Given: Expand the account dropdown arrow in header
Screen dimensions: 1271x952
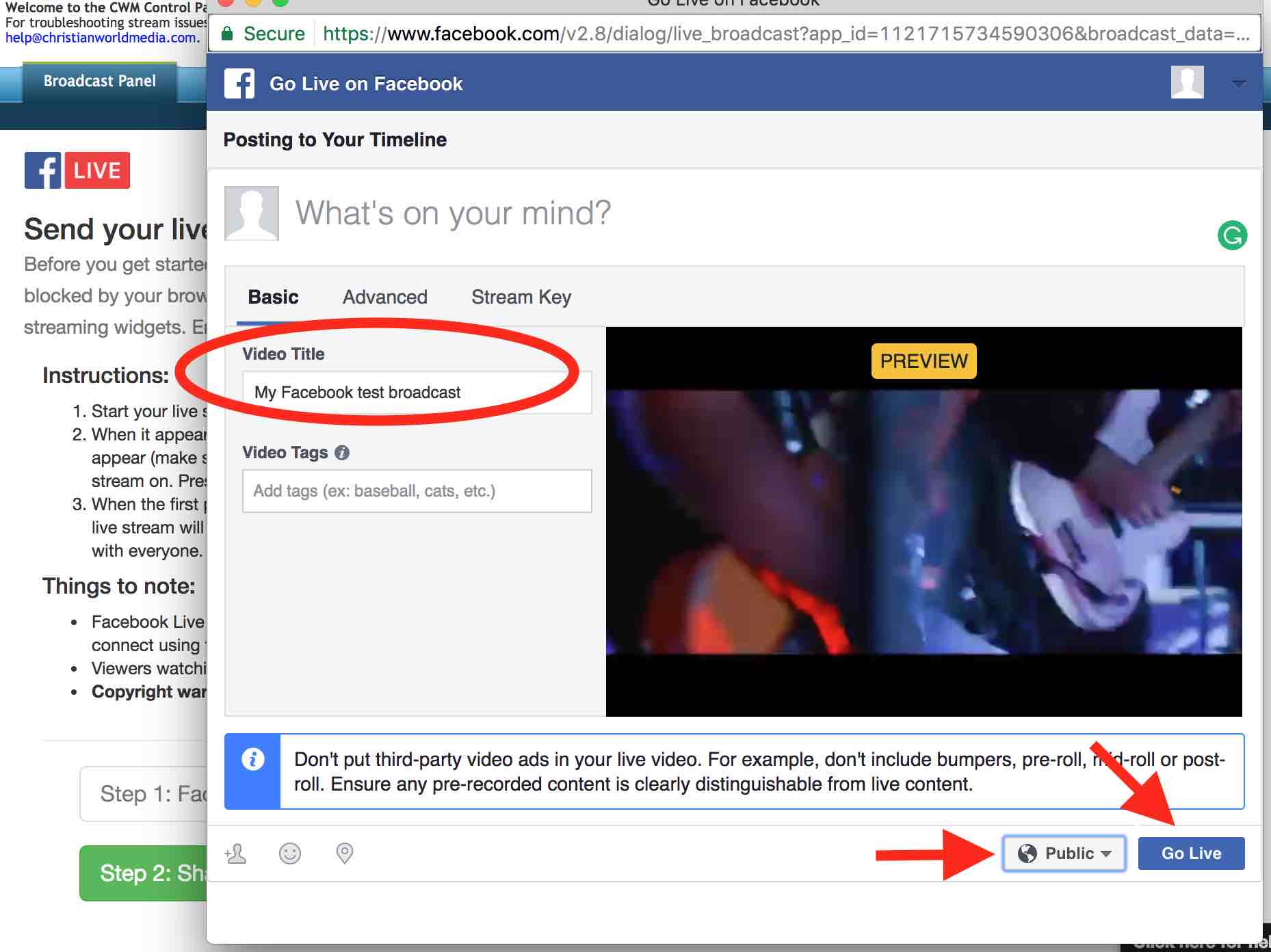Looking at the screenshot, I should click(1238, 83).
